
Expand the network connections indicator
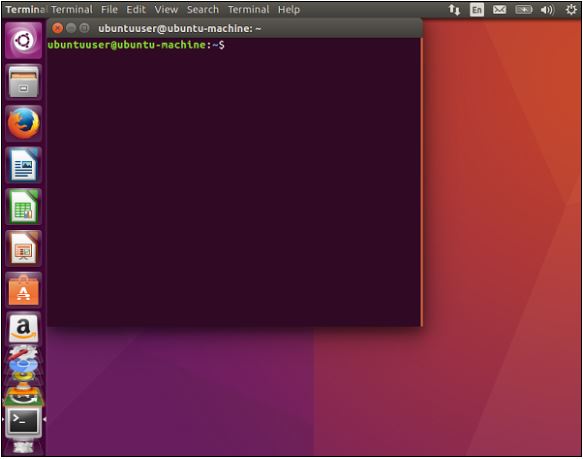tap(454, 10)
